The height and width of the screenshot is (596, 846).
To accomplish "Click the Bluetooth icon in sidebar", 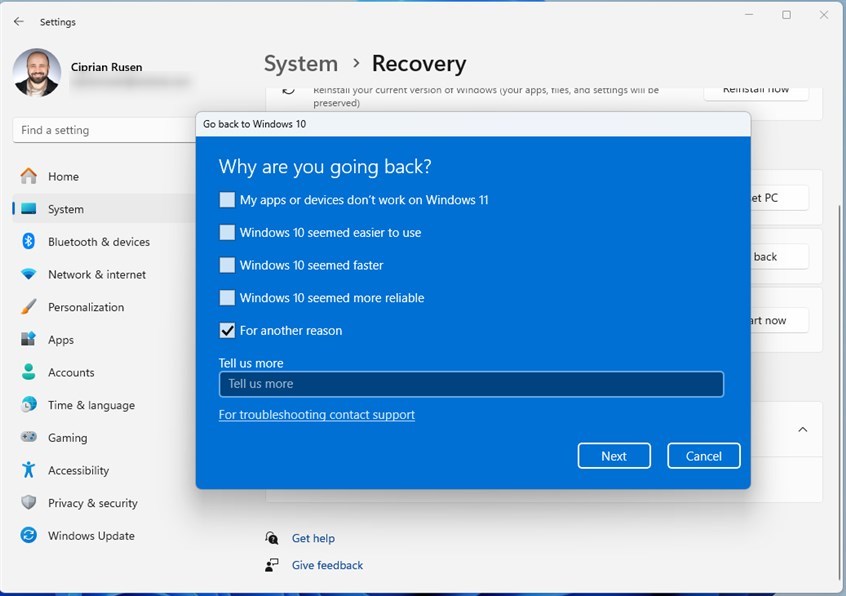I will point(29,241).
